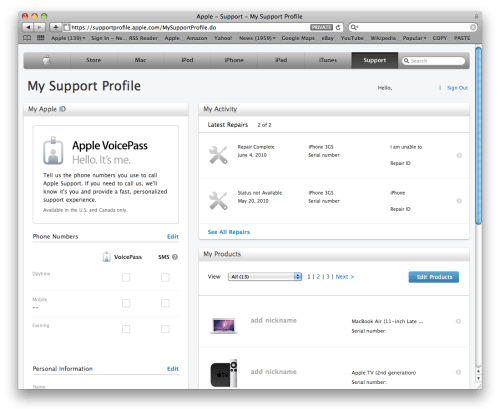The image size is (500, 409).
Task: Click the Edit Products button
Action: [x=434, y=277]
